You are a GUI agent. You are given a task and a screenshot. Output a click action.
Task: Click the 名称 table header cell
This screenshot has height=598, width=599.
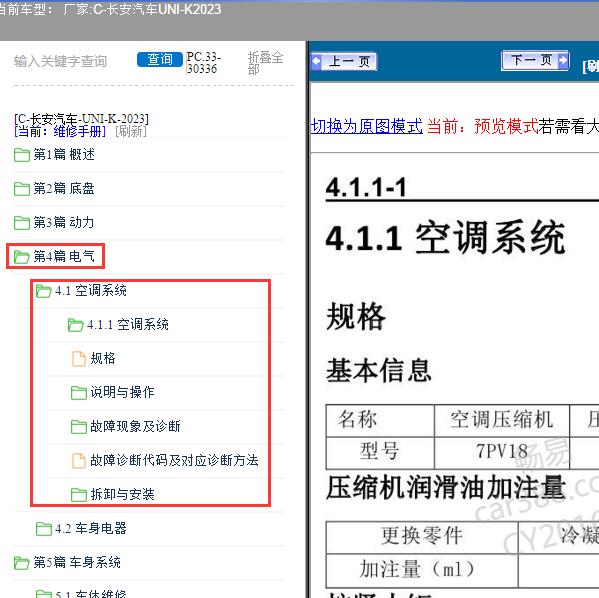coord(380,420)
